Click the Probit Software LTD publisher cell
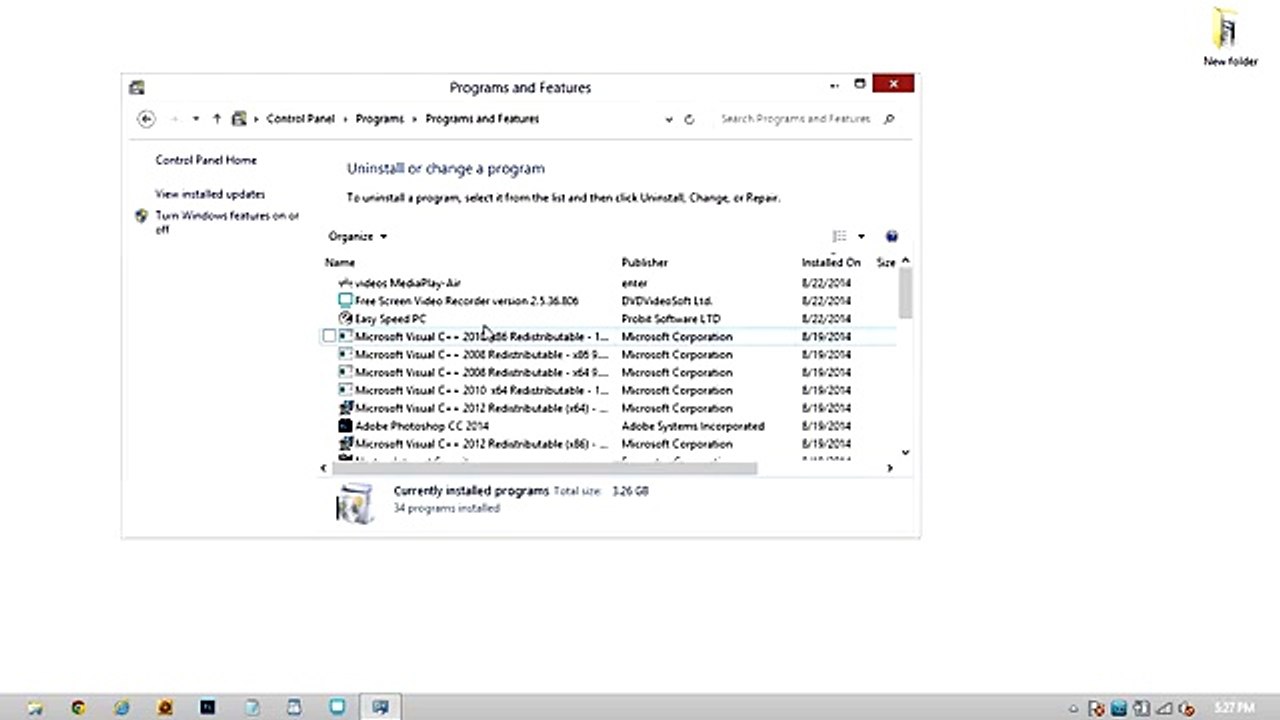 coord(671,319)
